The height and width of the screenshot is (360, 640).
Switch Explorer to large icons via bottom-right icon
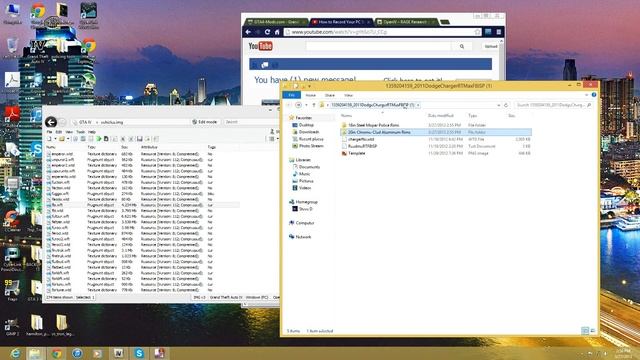[x=593, y=331]
